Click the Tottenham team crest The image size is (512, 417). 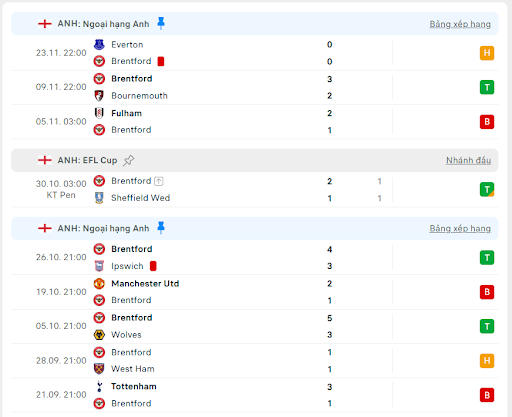tap(99, 386)
